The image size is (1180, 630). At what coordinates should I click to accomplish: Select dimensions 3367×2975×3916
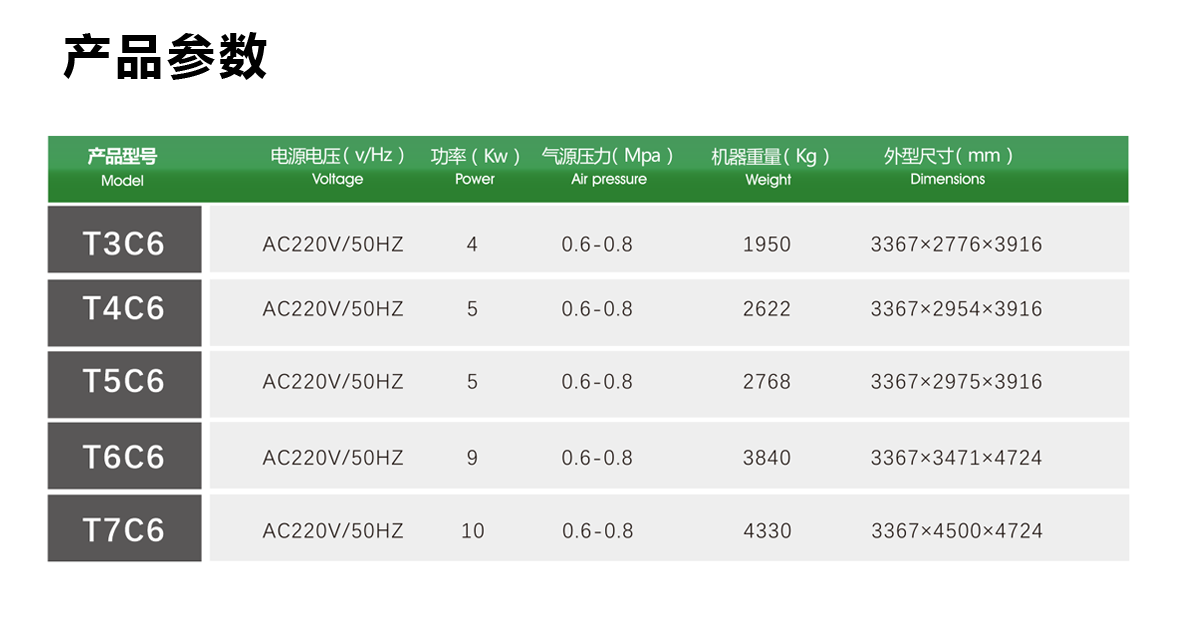point(956,382)
